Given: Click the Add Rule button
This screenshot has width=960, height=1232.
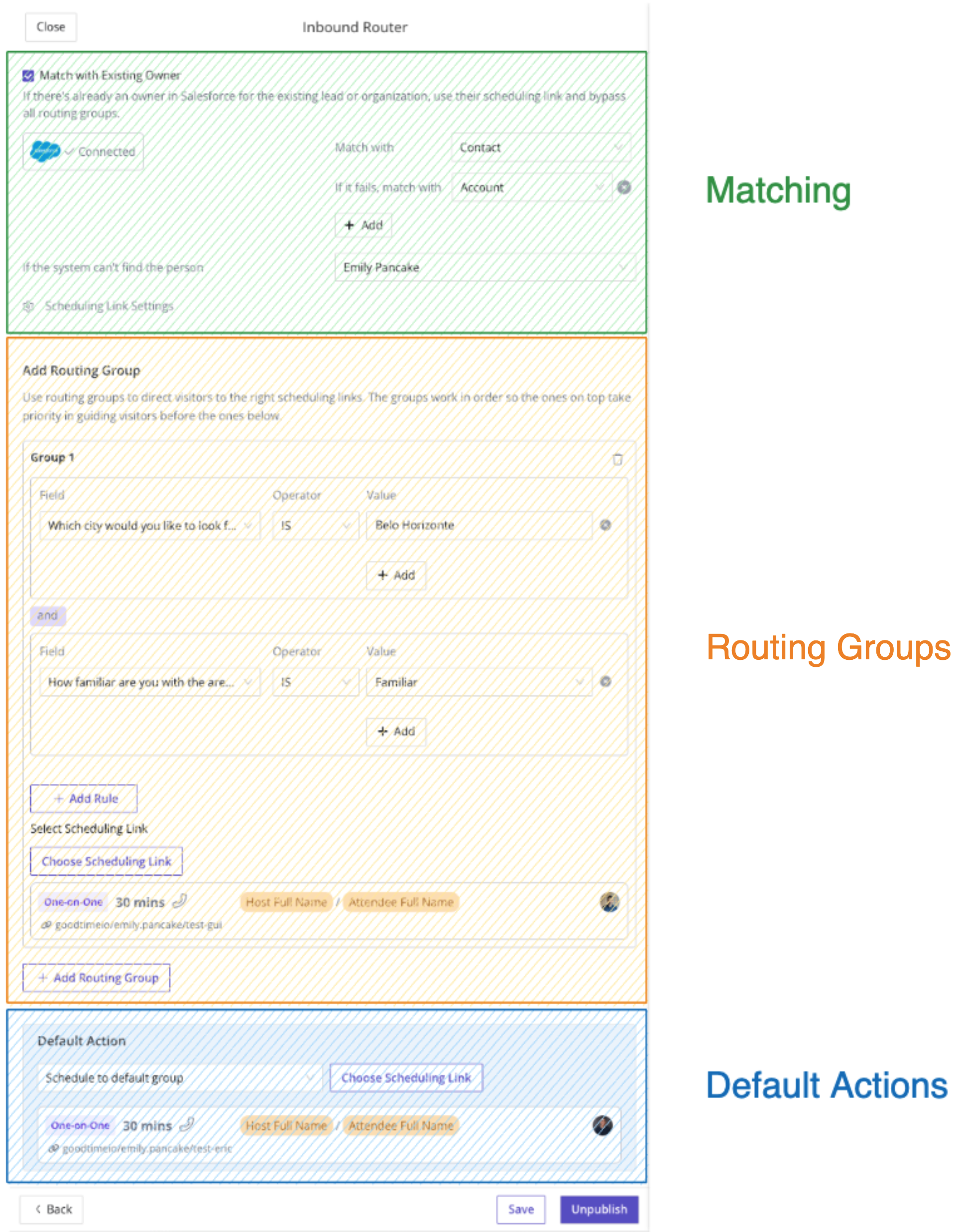Looking at the screenshot, I should click(84, 799).
